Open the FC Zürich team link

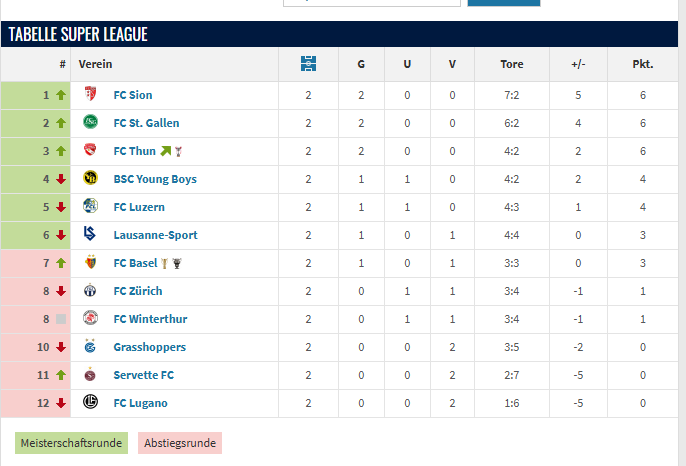point(138,291)
